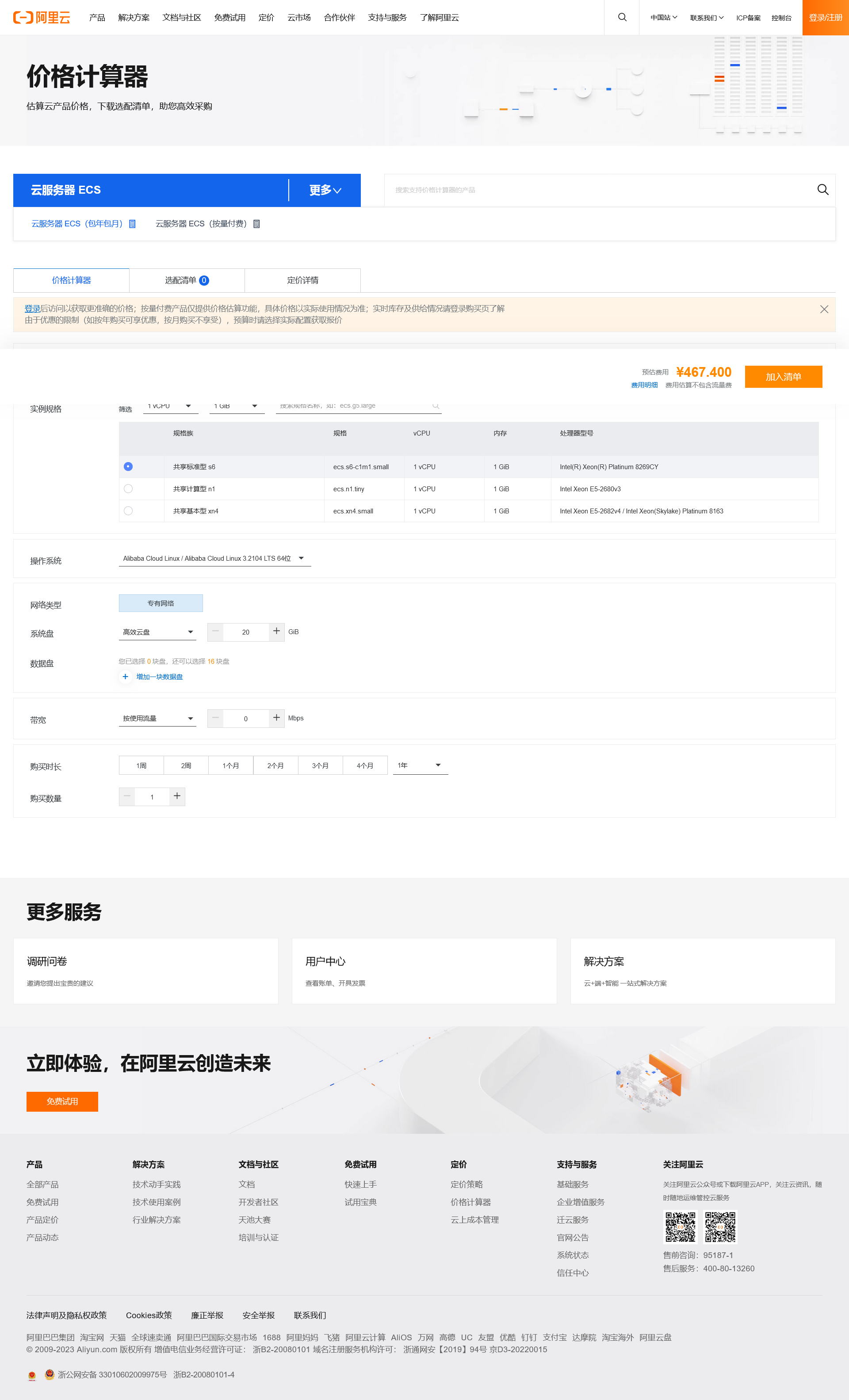
Task: Click plus icon to add a data disk
Action: 126,677
